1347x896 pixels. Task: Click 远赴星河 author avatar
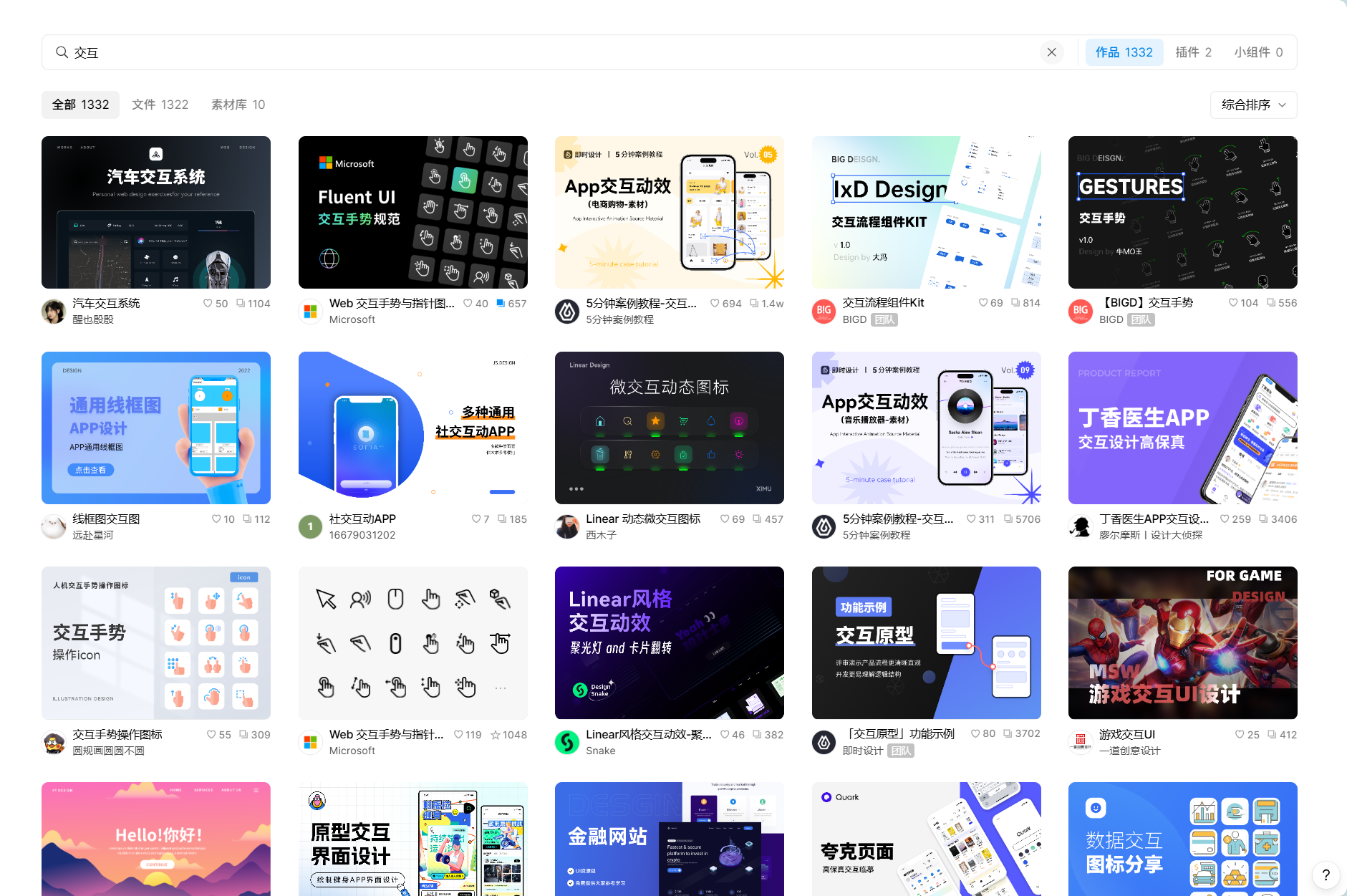[54, 527]
